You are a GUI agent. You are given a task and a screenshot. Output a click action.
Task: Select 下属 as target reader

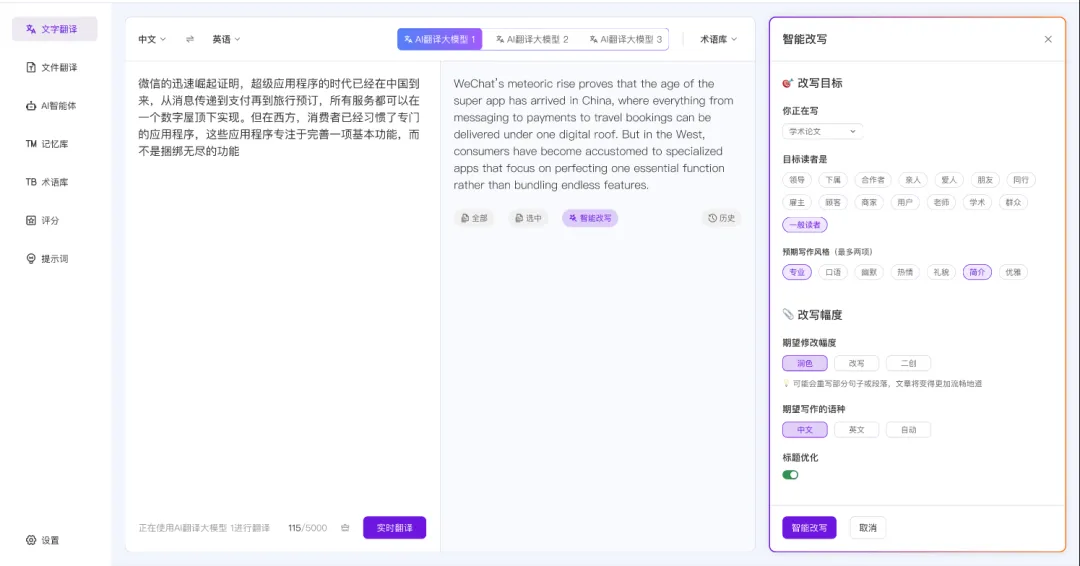[x=833, y=180]
